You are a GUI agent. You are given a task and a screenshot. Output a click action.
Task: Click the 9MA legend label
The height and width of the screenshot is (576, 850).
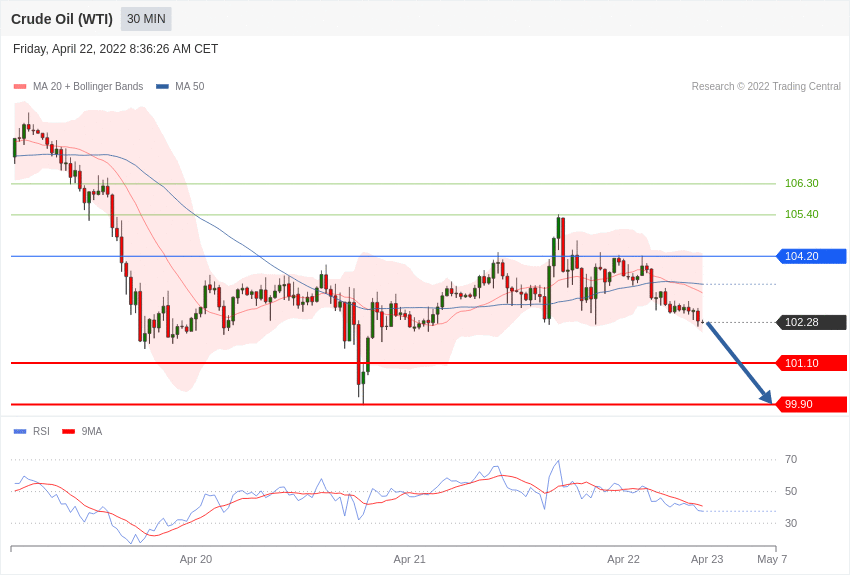pos(92,431)
